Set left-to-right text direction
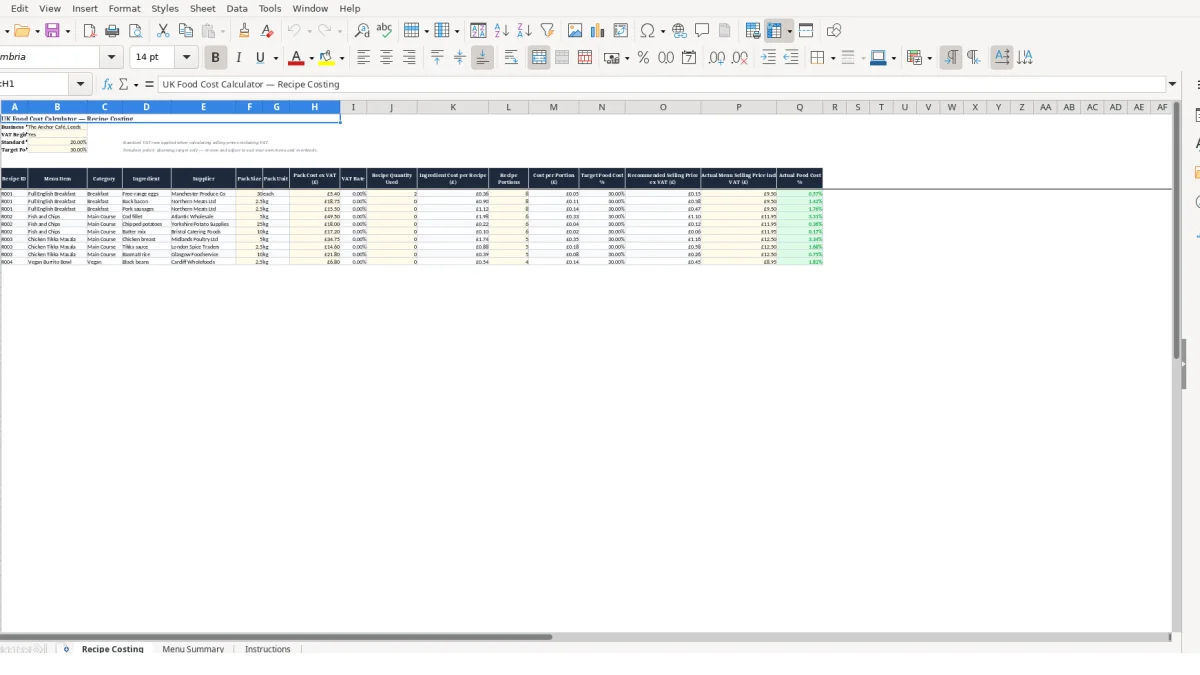 click(951, 58)
